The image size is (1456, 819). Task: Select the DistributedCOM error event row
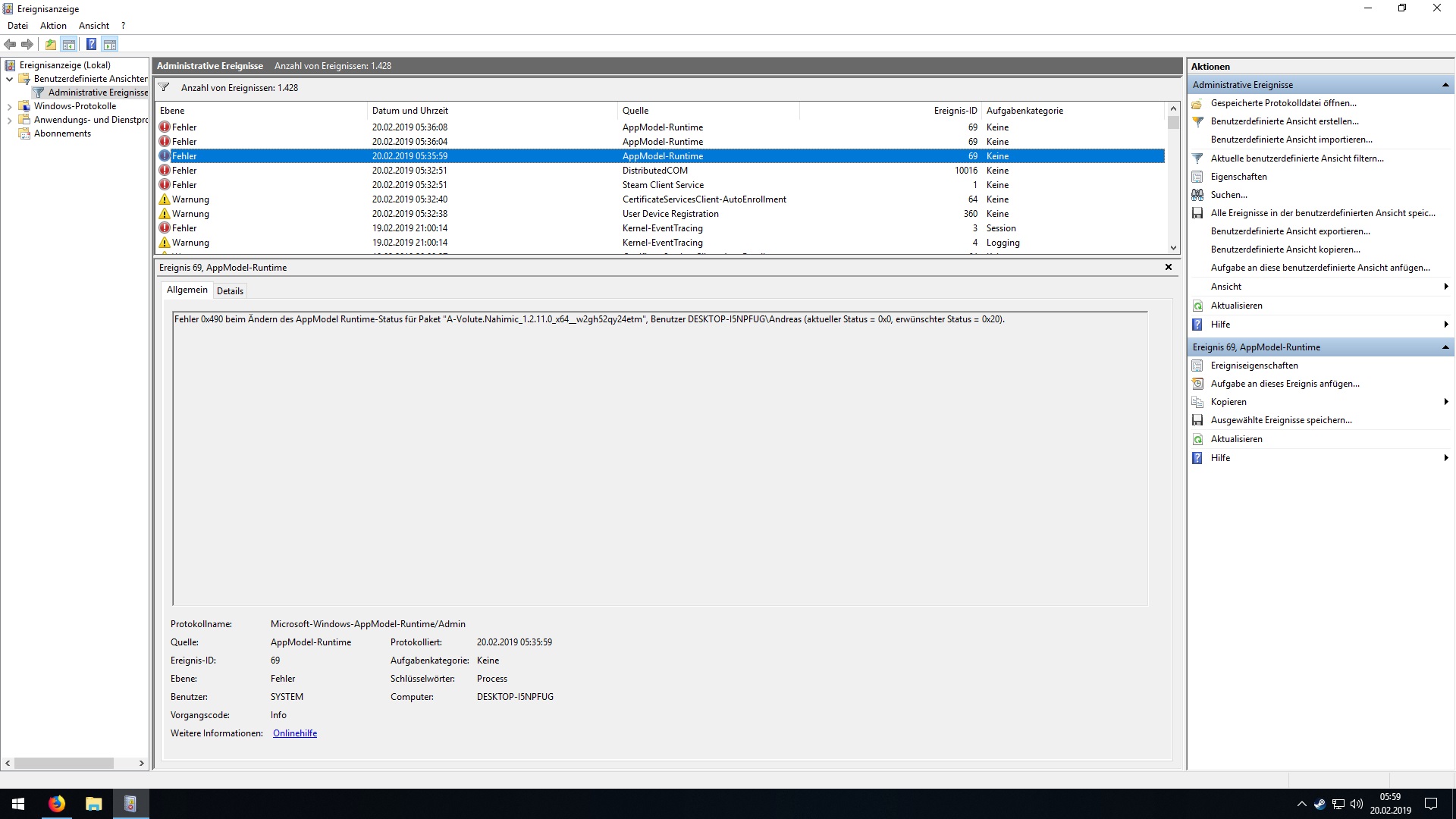tap(655, 171)
